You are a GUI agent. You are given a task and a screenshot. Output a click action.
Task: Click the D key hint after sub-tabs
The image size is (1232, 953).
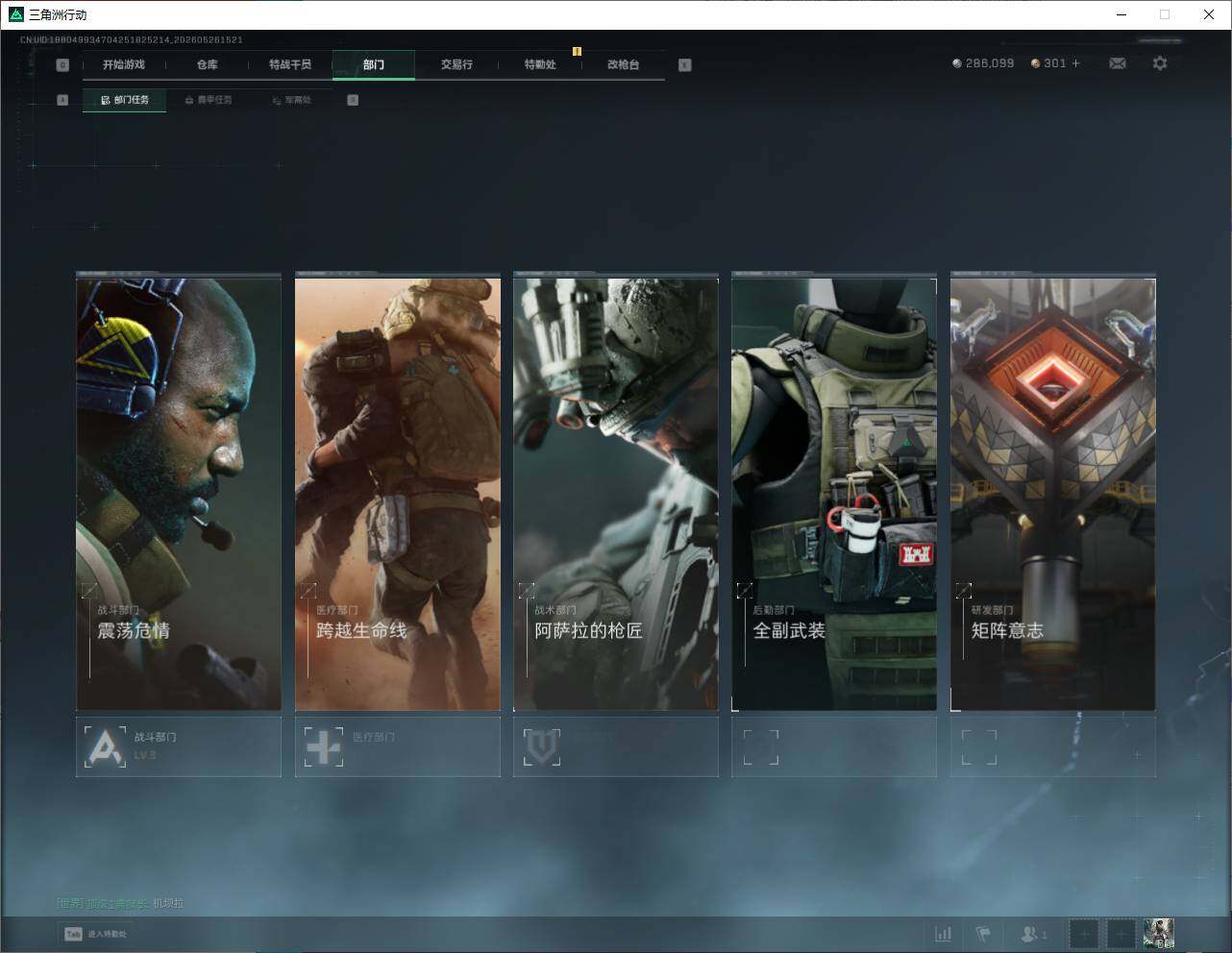tap(353, 100)
